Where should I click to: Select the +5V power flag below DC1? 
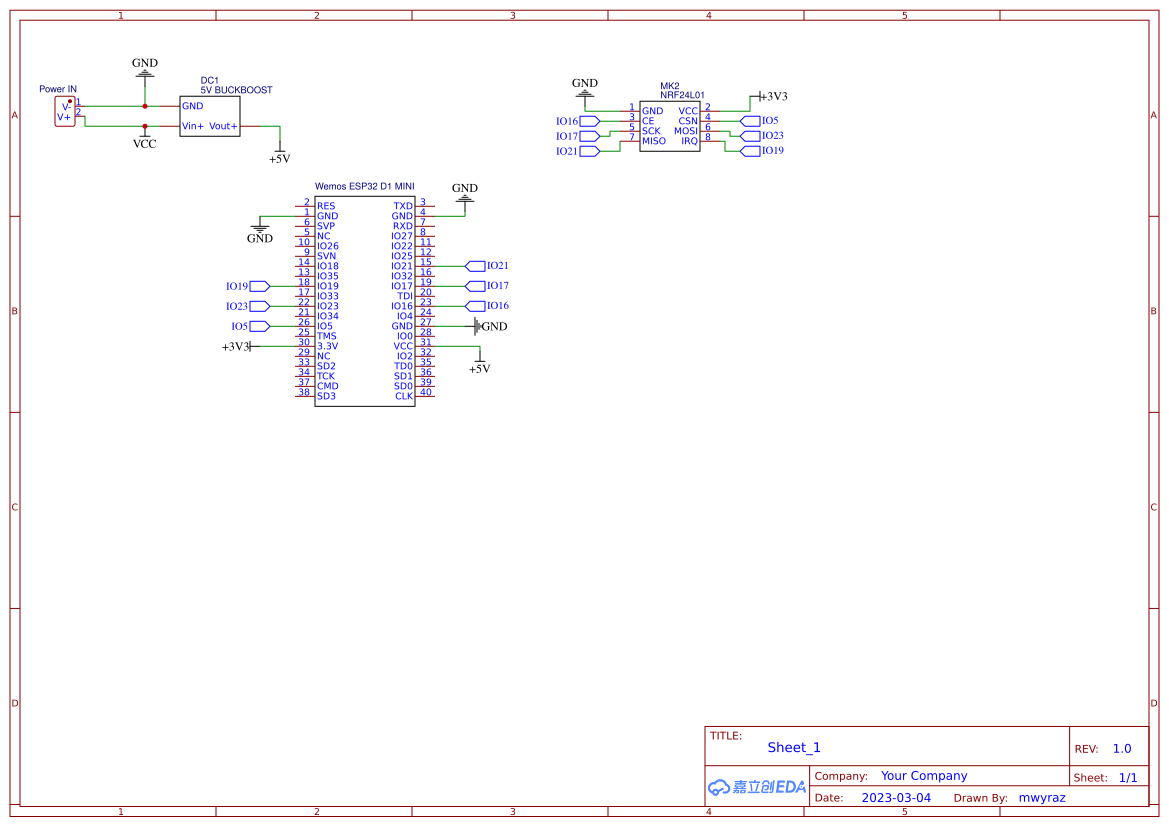coord(280,156)
